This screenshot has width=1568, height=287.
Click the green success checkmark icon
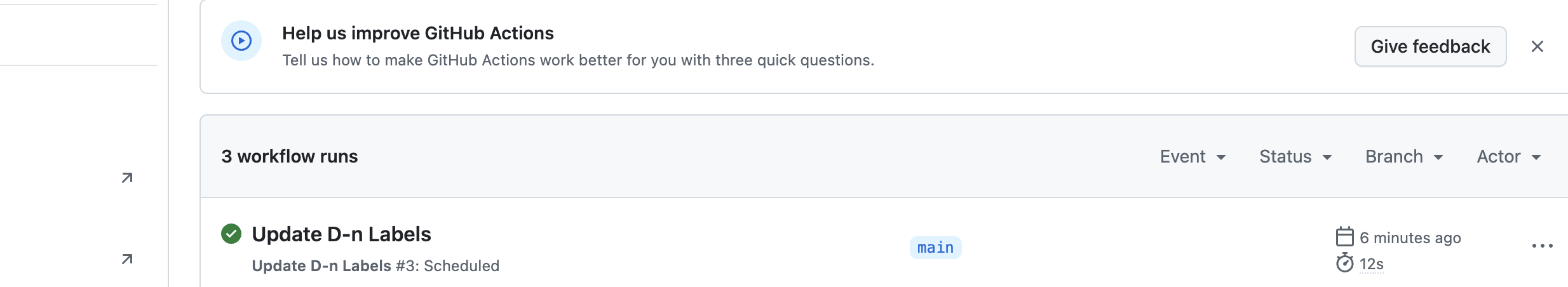231,234
